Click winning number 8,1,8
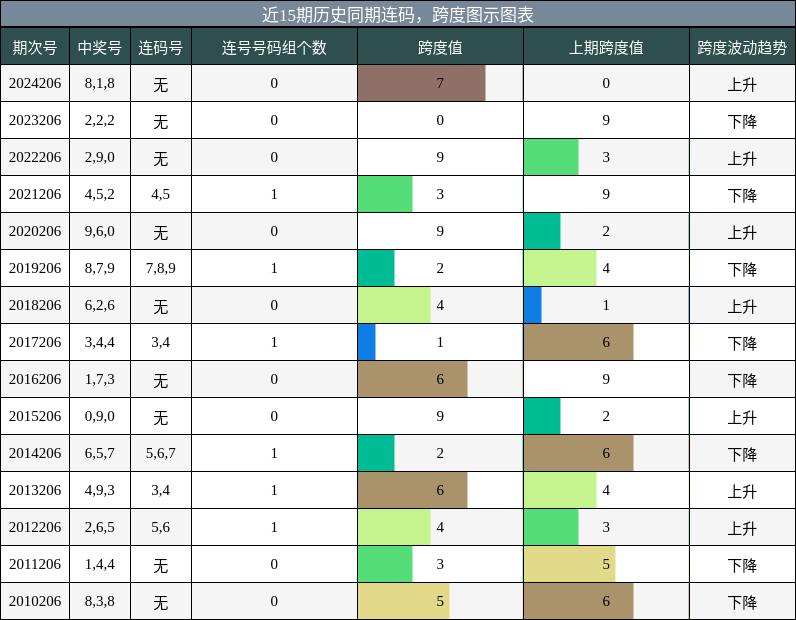The image size is (796, 620). [100, 83]
